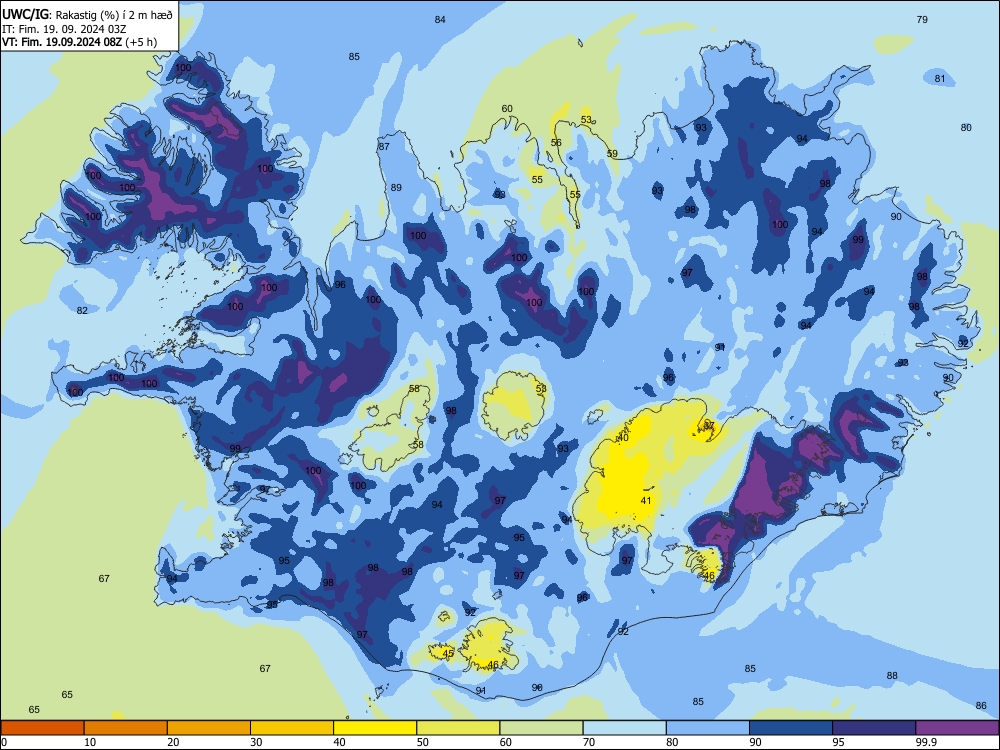Pick the 95–99.9 indigo legend swatch
Screen dimensions: 1000x750
[x=874, y=728]
